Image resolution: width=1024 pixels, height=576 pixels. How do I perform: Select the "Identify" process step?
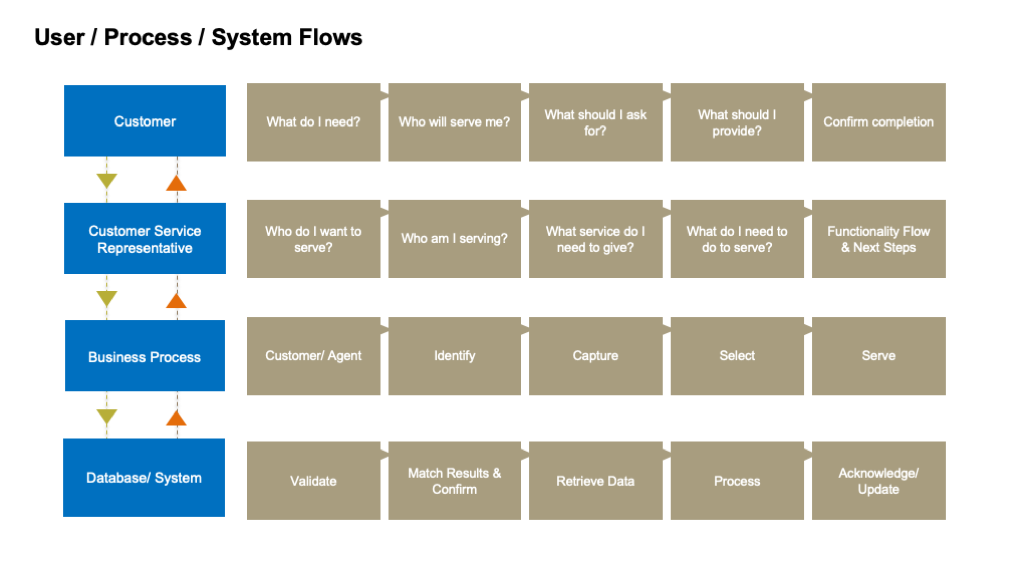tap(454, 356)
